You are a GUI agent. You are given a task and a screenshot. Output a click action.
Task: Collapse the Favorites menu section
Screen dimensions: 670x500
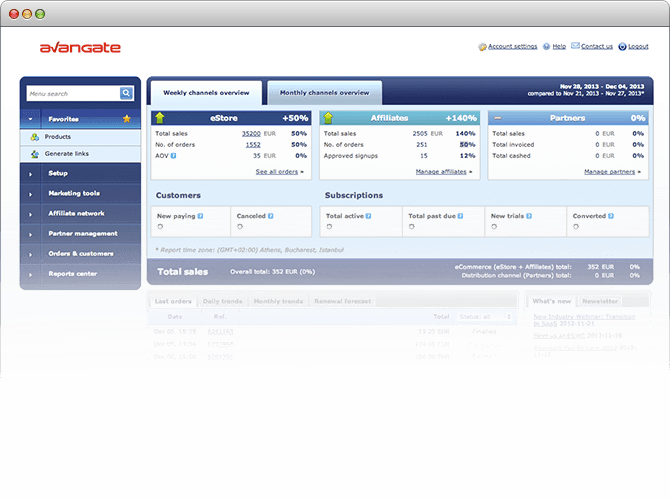tap(30, 119)
